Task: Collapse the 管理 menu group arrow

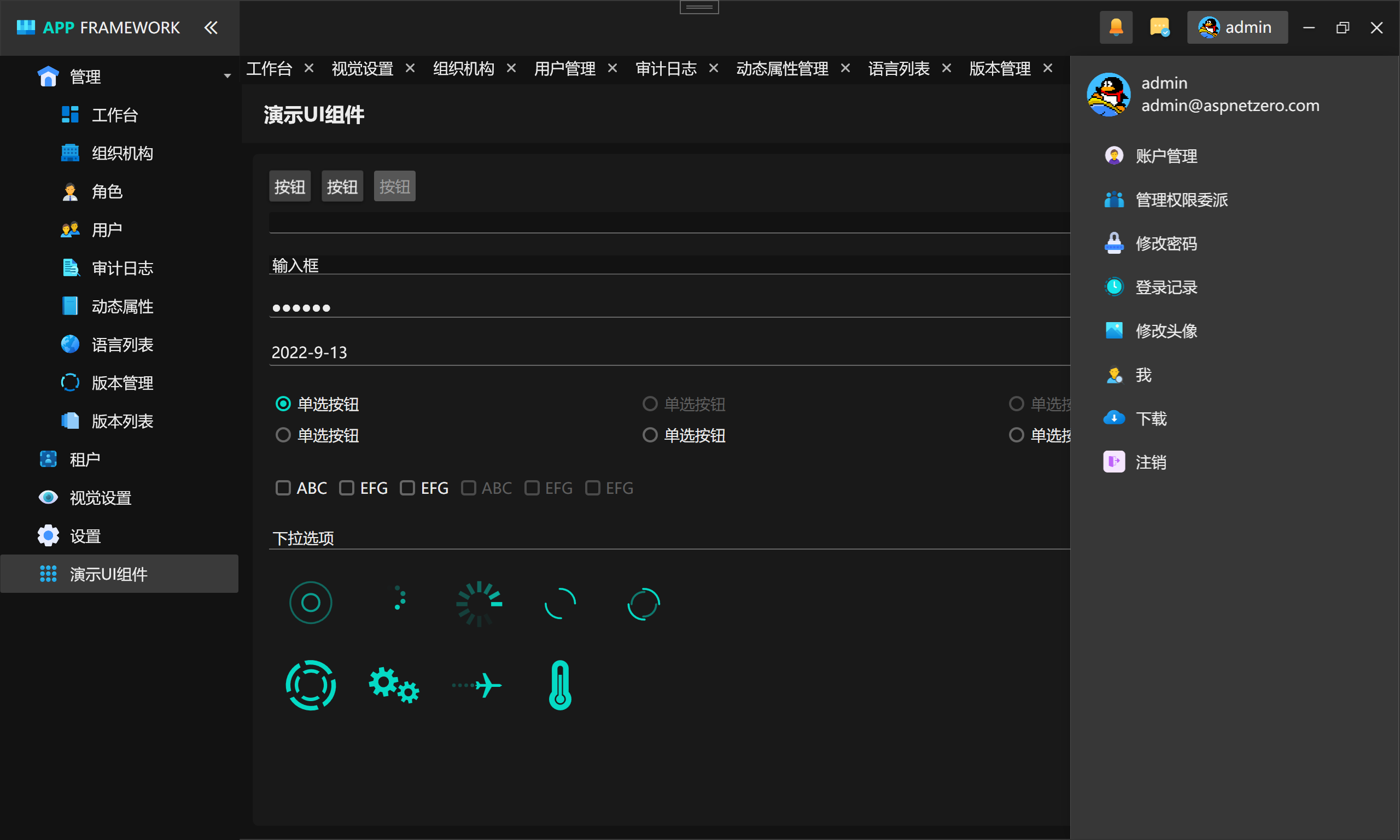Action: (227, 76)
